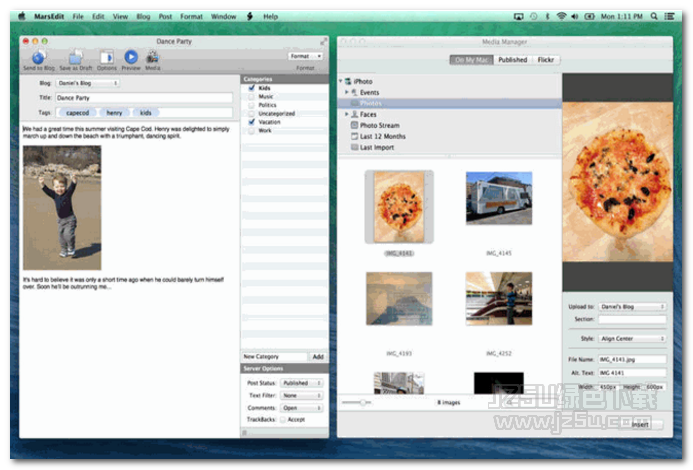Viewport: 693px width, 470px height.
Task: Select the IMG_4145 food truck thumbnail
Action: [499, 198]
